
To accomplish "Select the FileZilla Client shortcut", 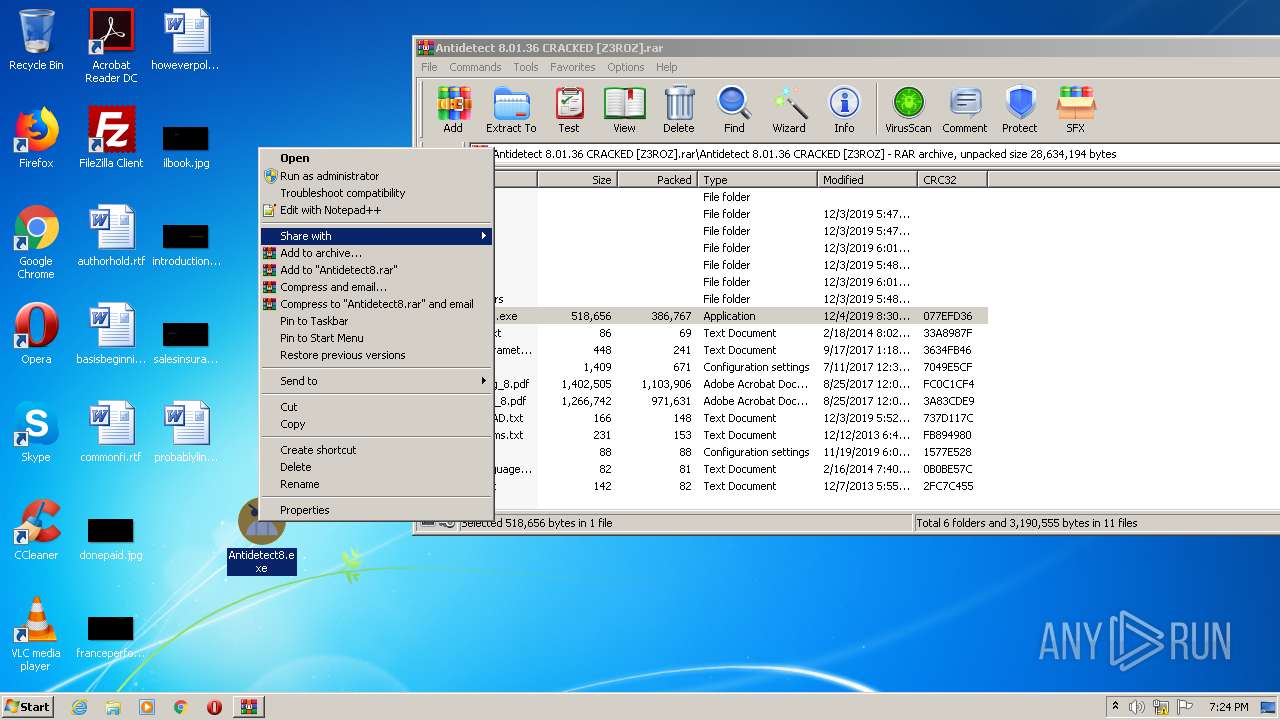I will 111,138.
